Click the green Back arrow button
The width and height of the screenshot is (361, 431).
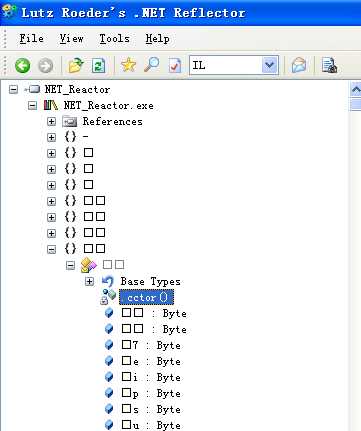pyautogui.click(x=22, y=65)
